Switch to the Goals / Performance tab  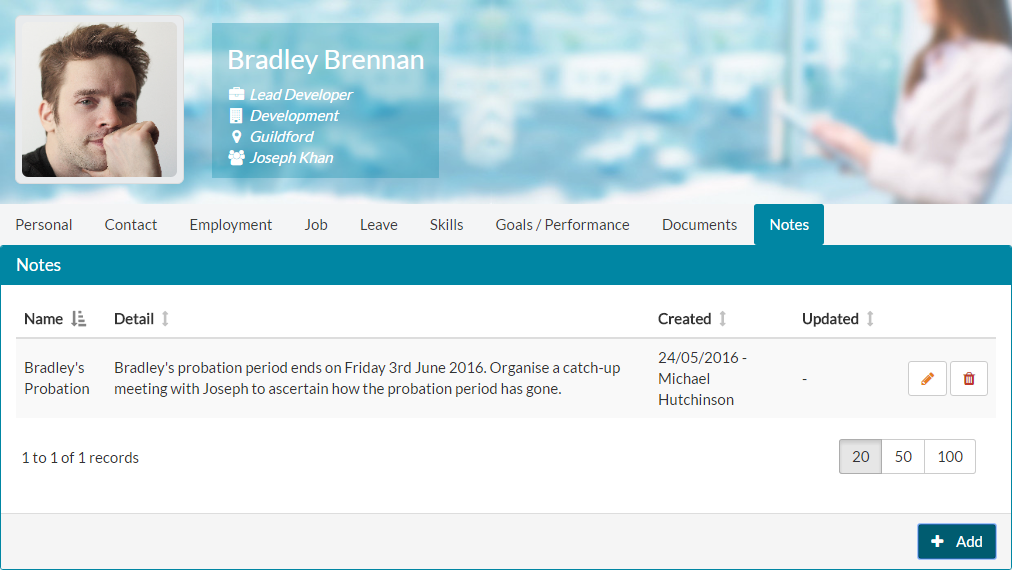point(562,225)
